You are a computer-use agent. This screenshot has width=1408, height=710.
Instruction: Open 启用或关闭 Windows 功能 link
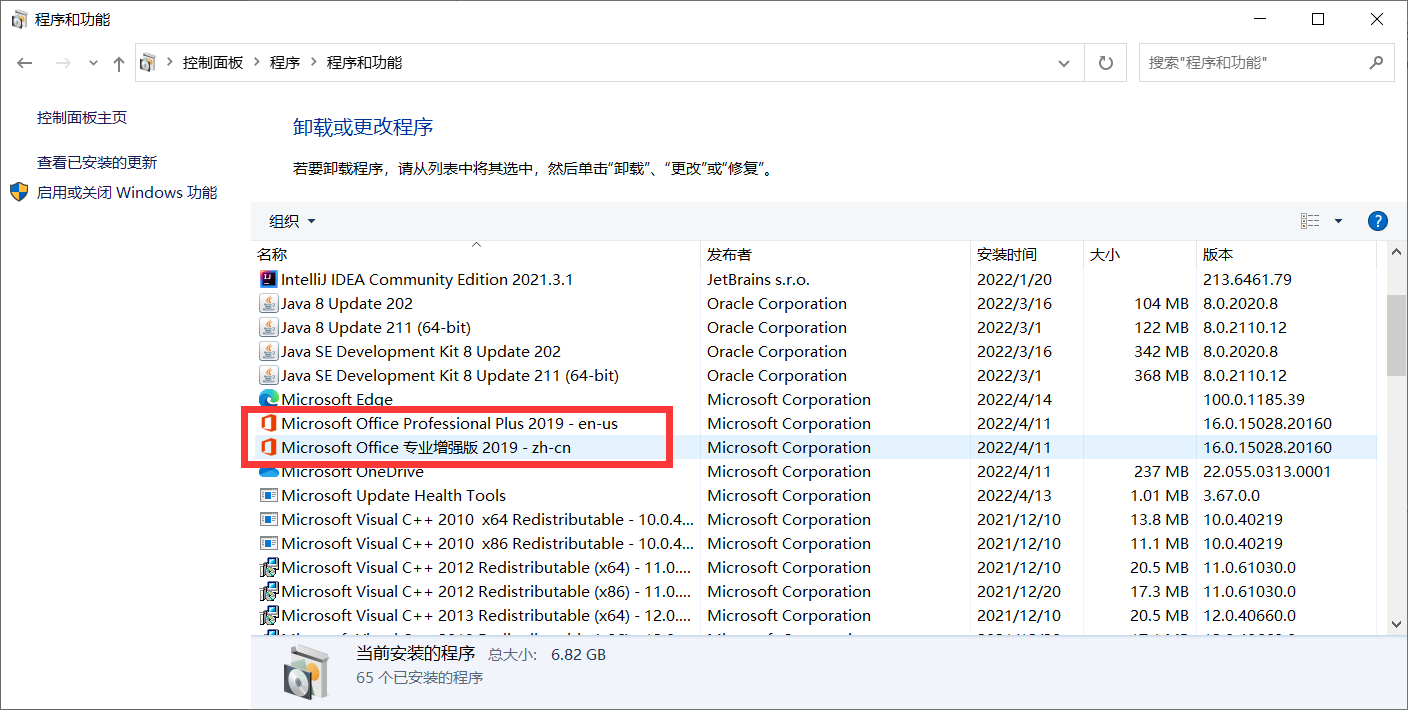[x=127, y=193]
